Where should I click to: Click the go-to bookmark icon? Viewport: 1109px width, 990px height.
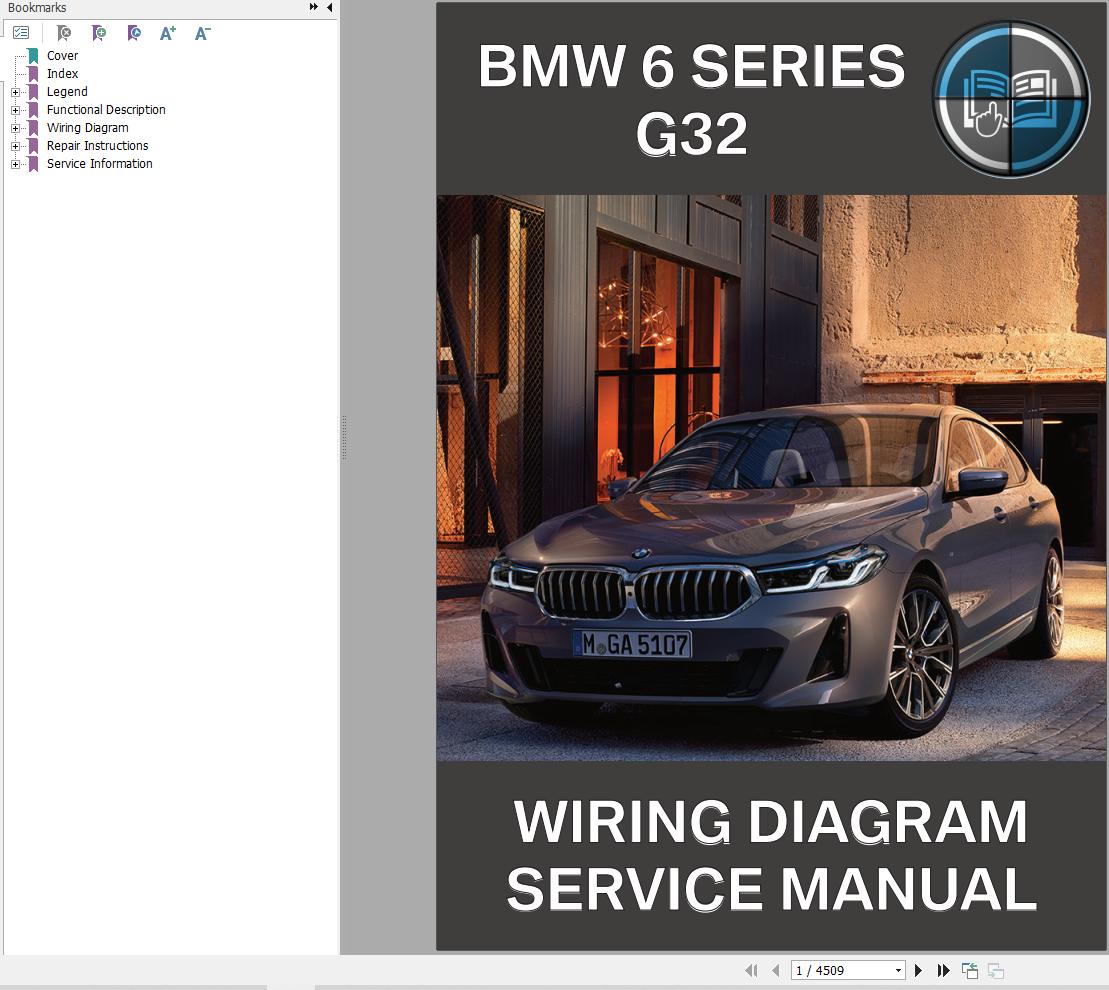pyautogui.click(x=133, y=33)
